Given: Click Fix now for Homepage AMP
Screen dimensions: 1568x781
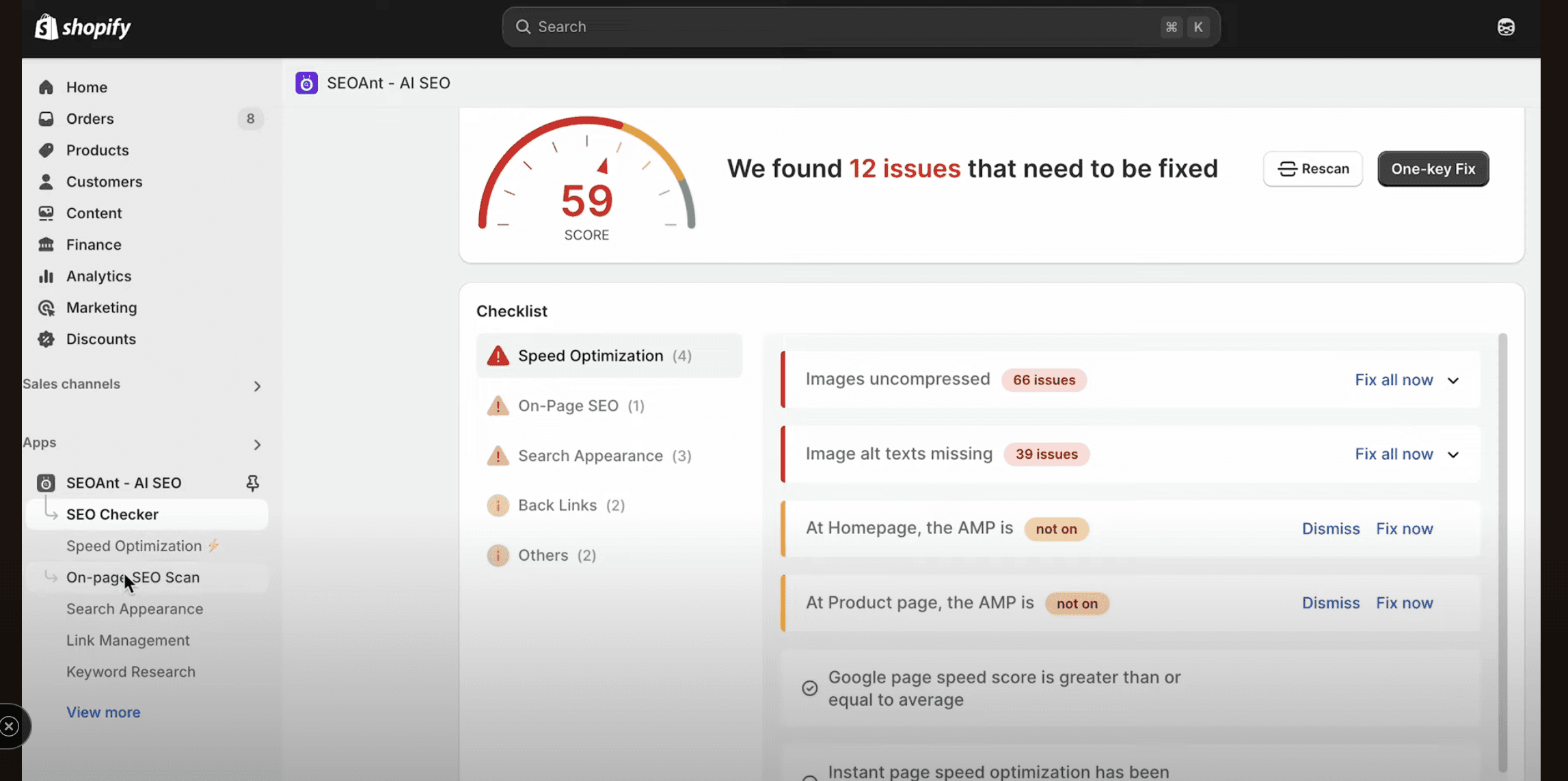Looking at the screenshot, I should 1404,529.
